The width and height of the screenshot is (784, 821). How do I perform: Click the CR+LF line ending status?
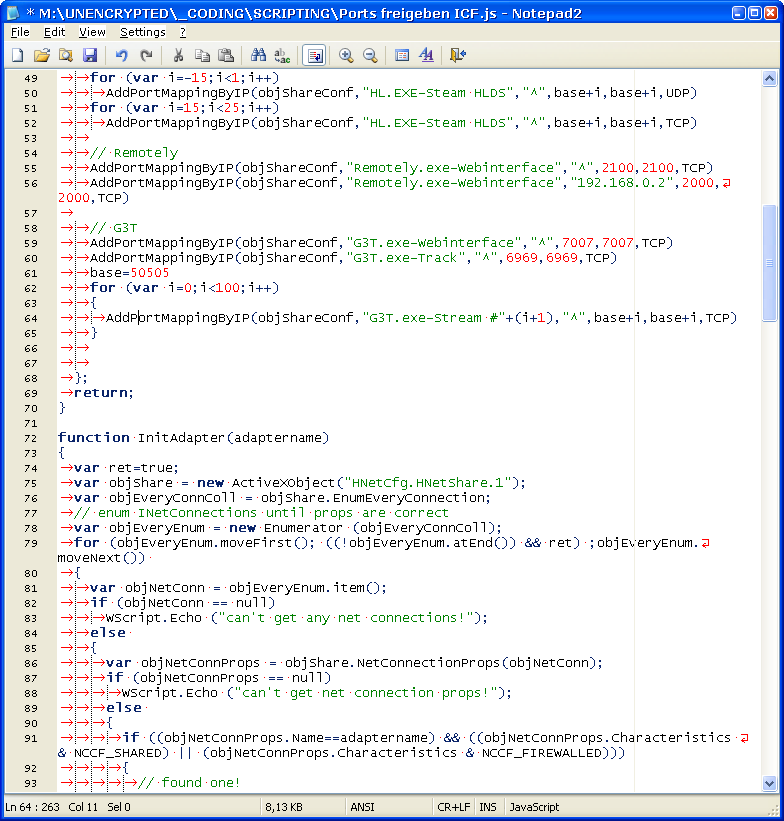454,807
